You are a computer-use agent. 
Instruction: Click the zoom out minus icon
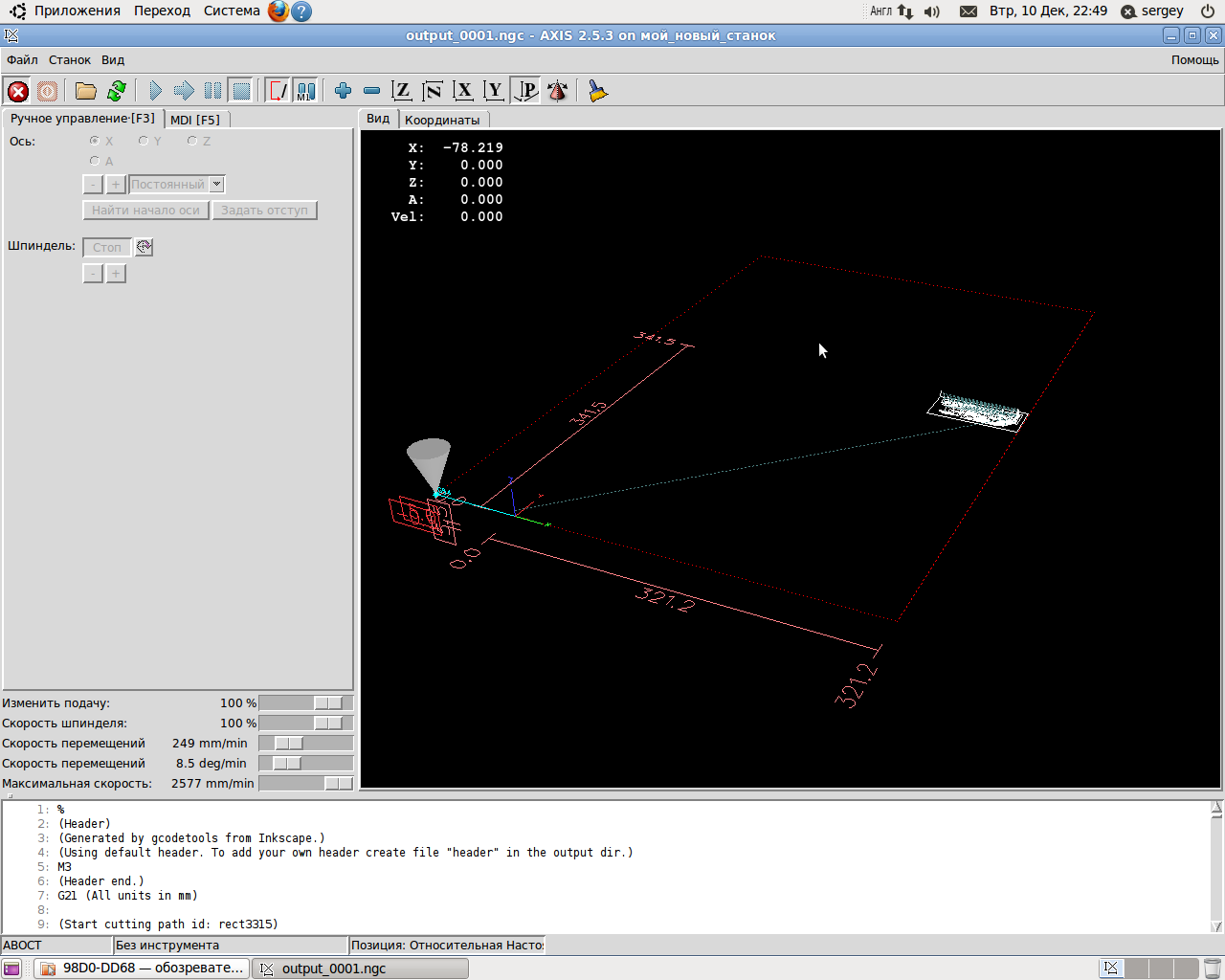(372, 91)
